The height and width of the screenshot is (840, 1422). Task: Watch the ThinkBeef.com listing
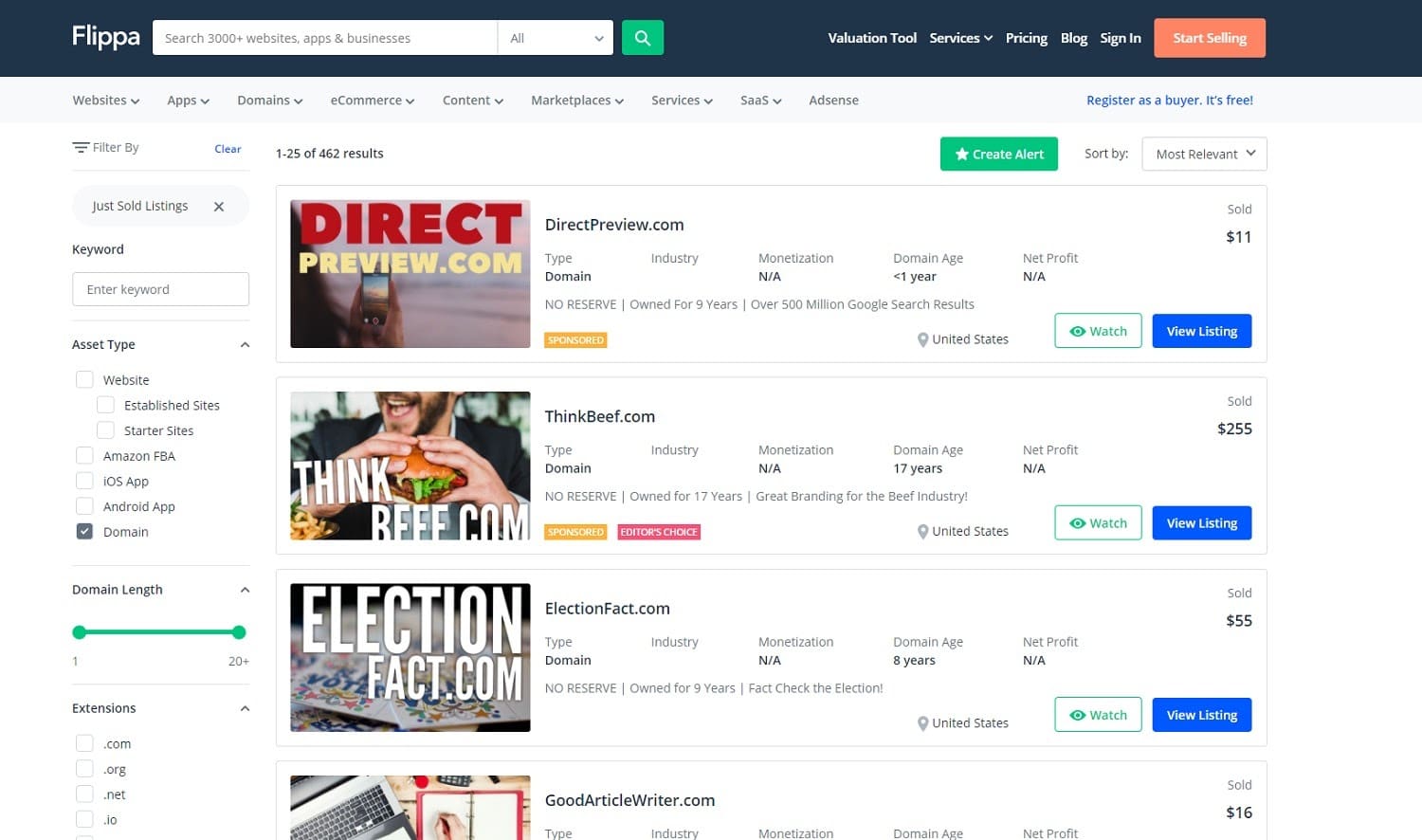[x=1098, y=523]
